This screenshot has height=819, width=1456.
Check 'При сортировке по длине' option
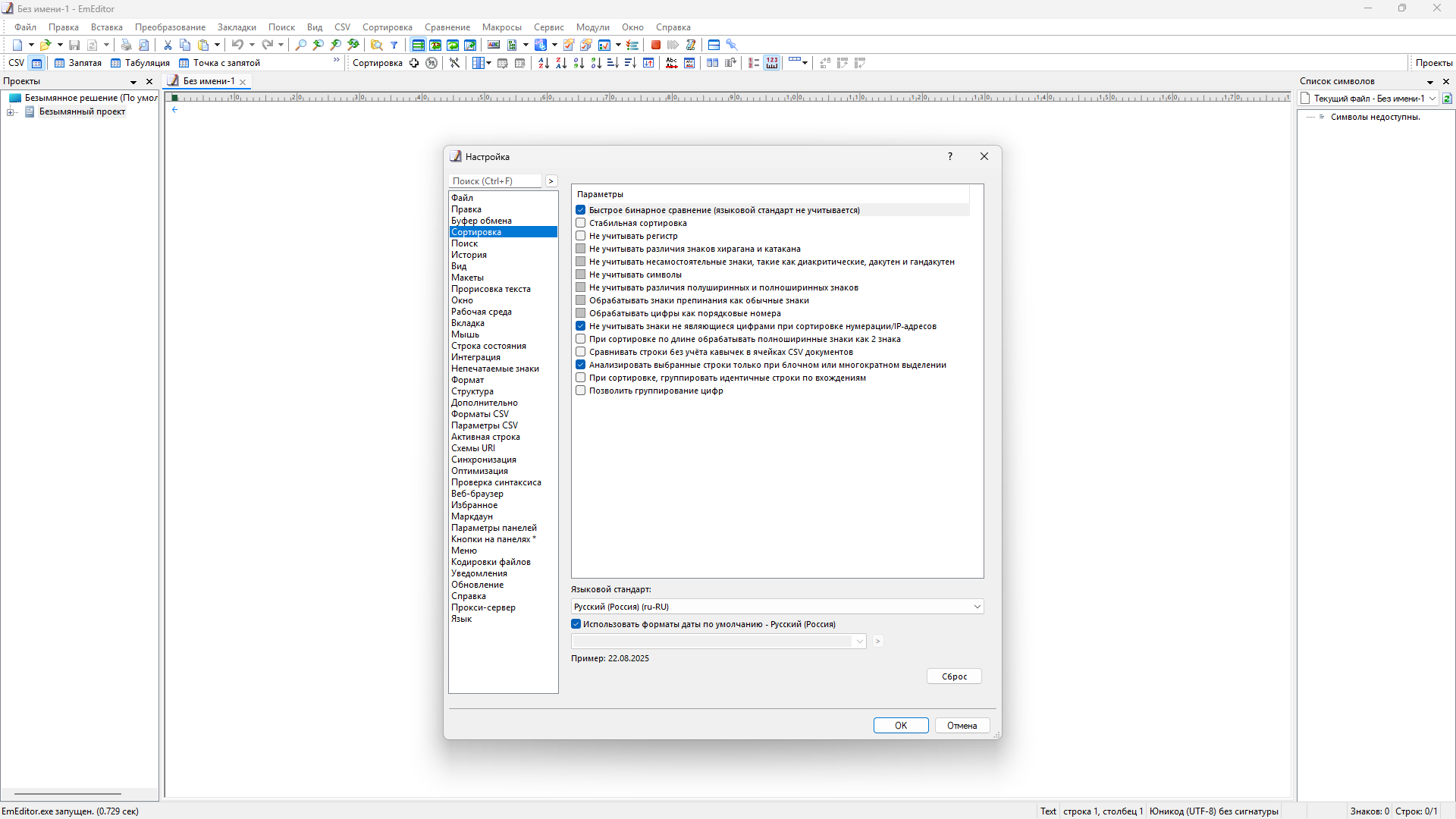581,339
